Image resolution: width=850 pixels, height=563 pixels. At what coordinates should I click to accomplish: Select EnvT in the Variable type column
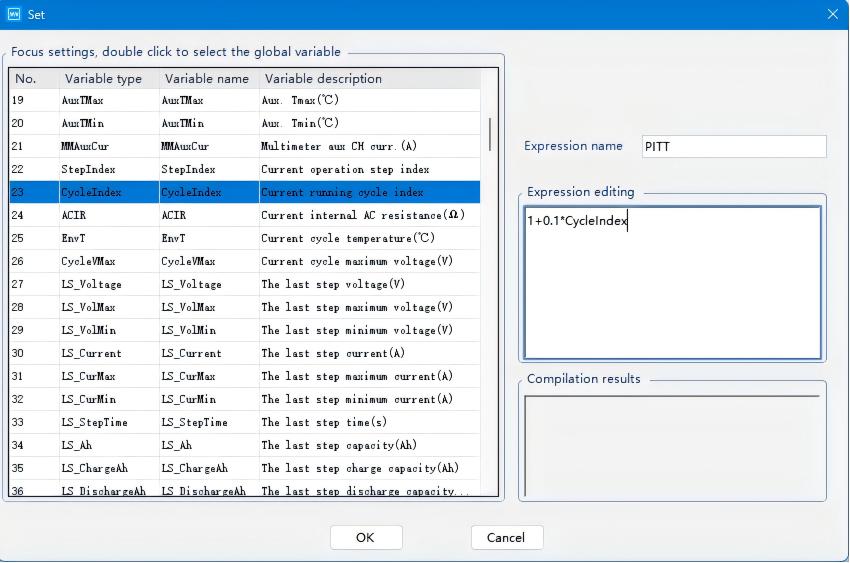[x=108, y=238]
